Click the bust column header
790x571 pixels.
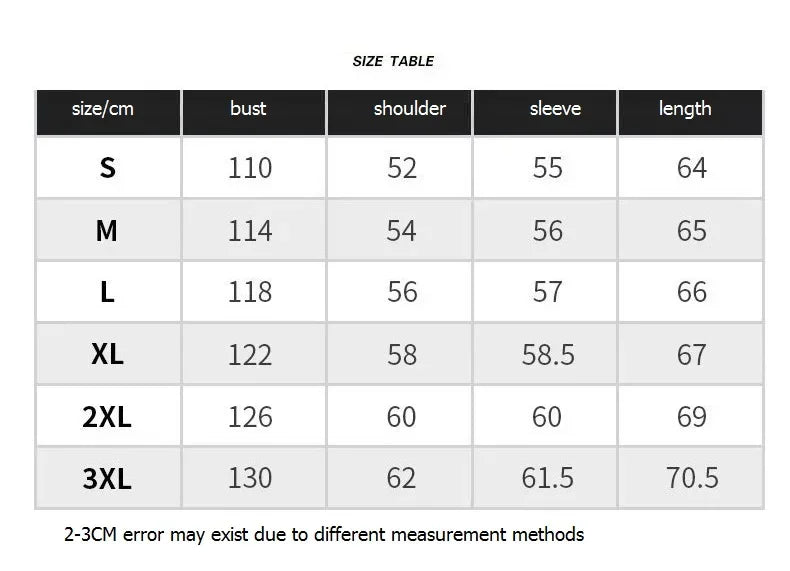point(248,109)
